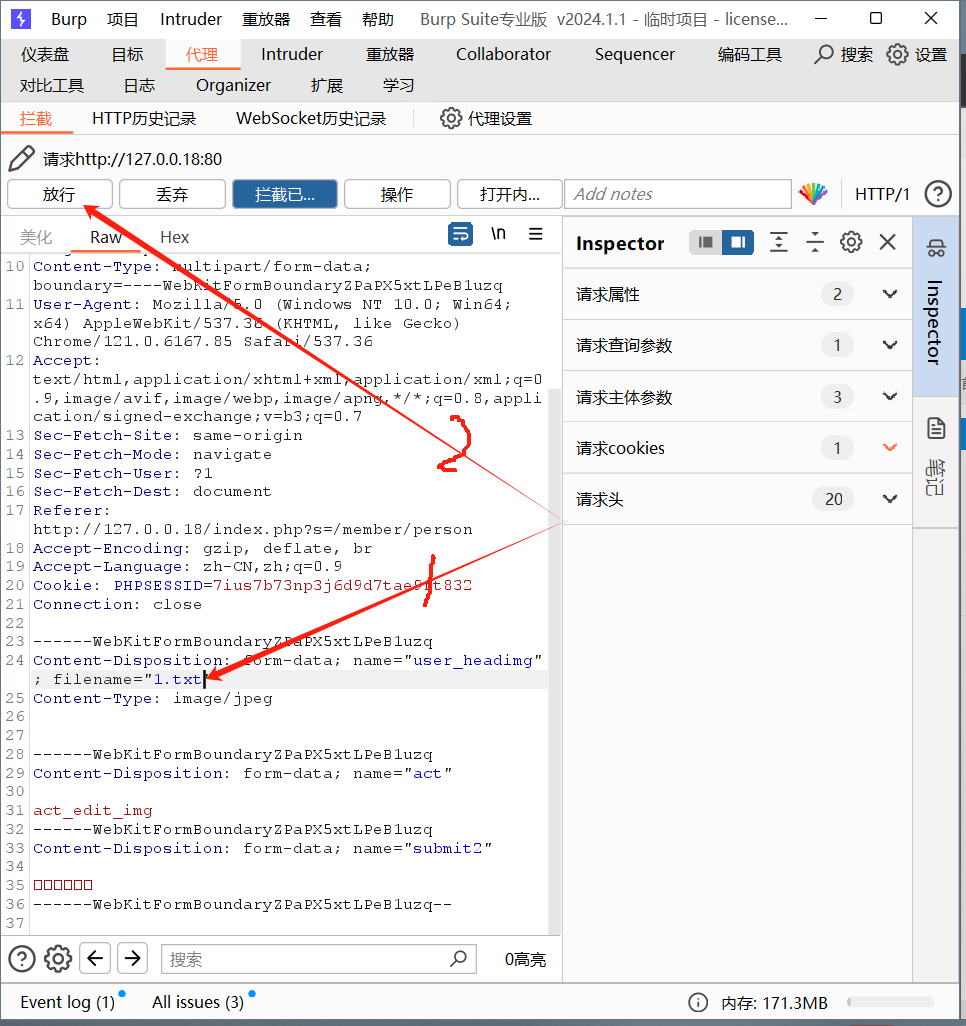Viewport: 966px width, 1026px height.
Task: Open the 打开内... browser button
Action: pyautogui.click(x=510, y=194)
